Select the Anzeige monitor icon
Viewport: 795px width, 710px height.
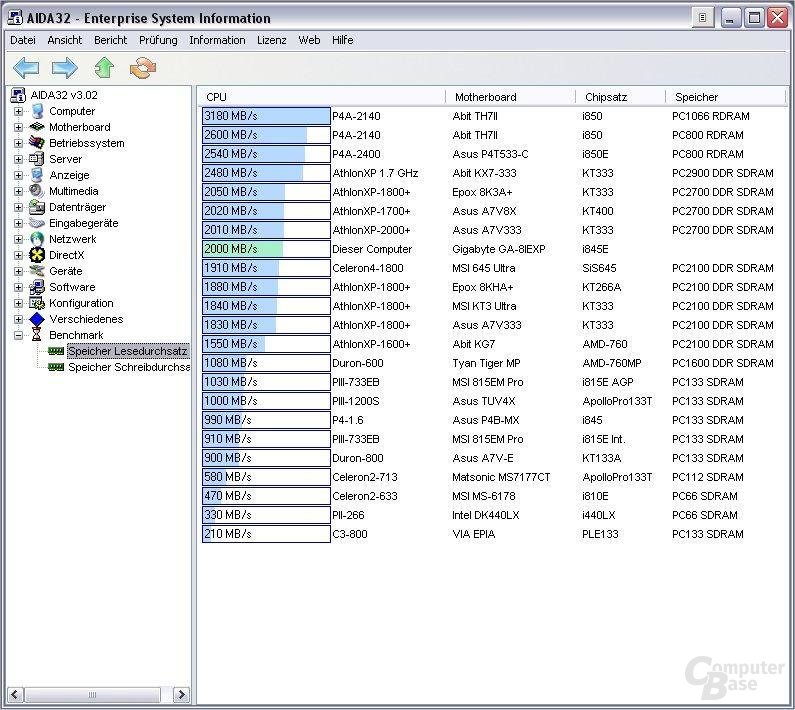click(37, 175)
